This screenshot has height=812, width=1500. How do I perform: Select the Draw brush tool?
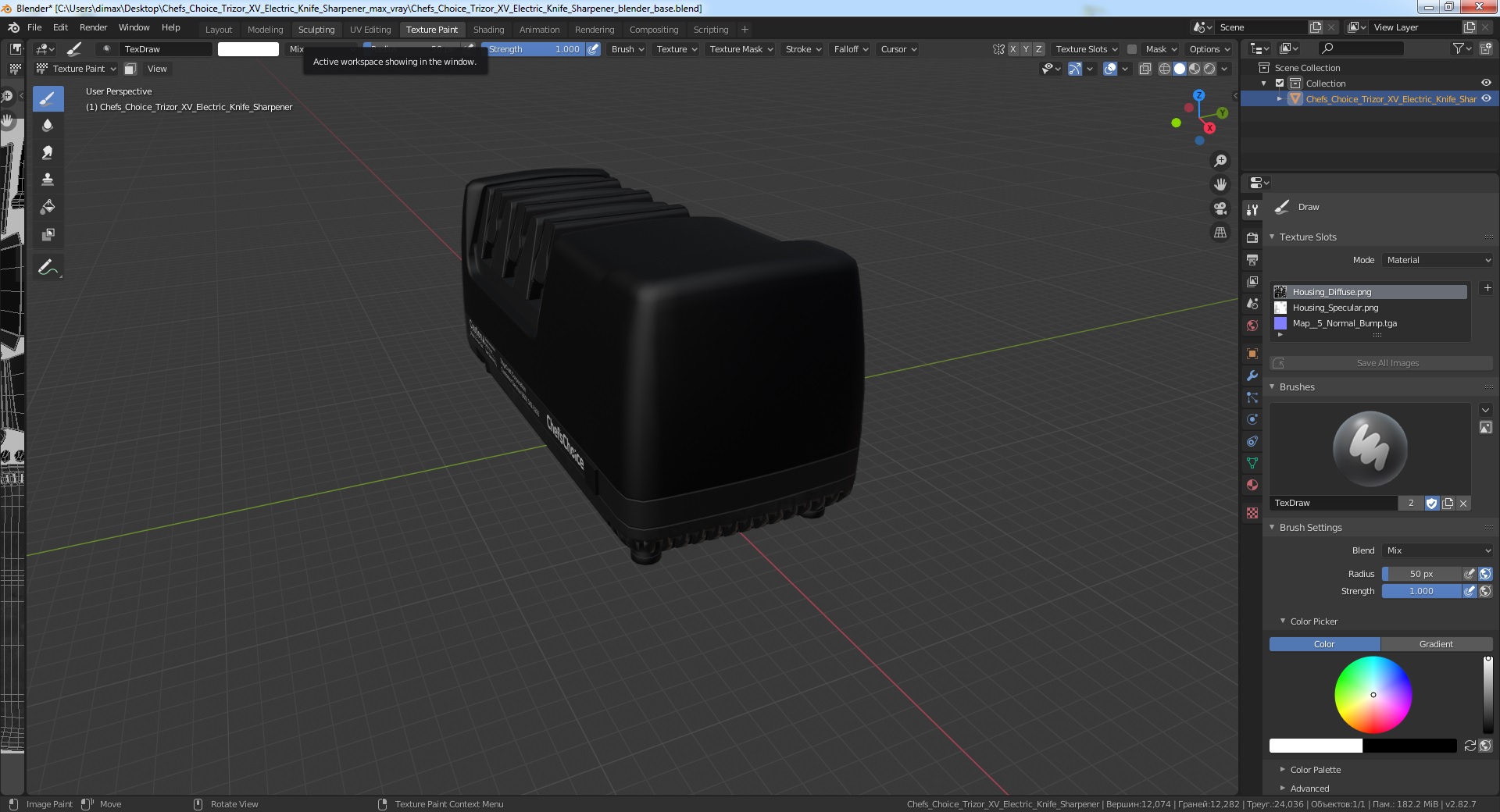[x=48, y=98]
